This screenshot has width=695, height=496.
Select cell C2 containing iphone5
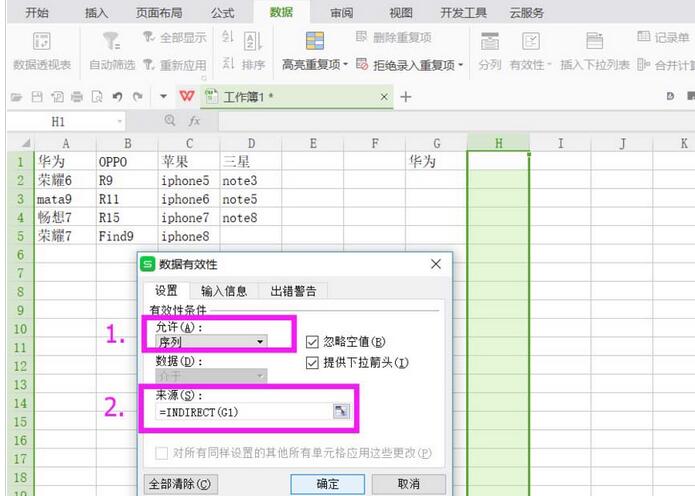coord(189,180)
